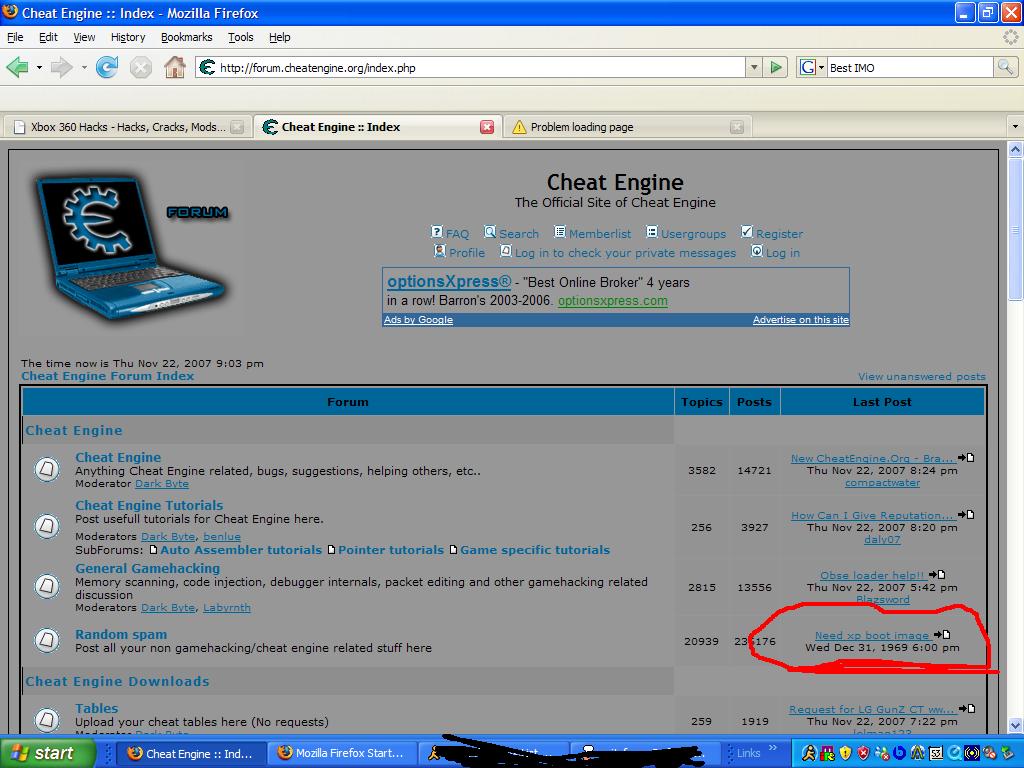The height and width of the screenshot is (768, 1024).
Task: Click the Register link
Action: pos(779,233)
